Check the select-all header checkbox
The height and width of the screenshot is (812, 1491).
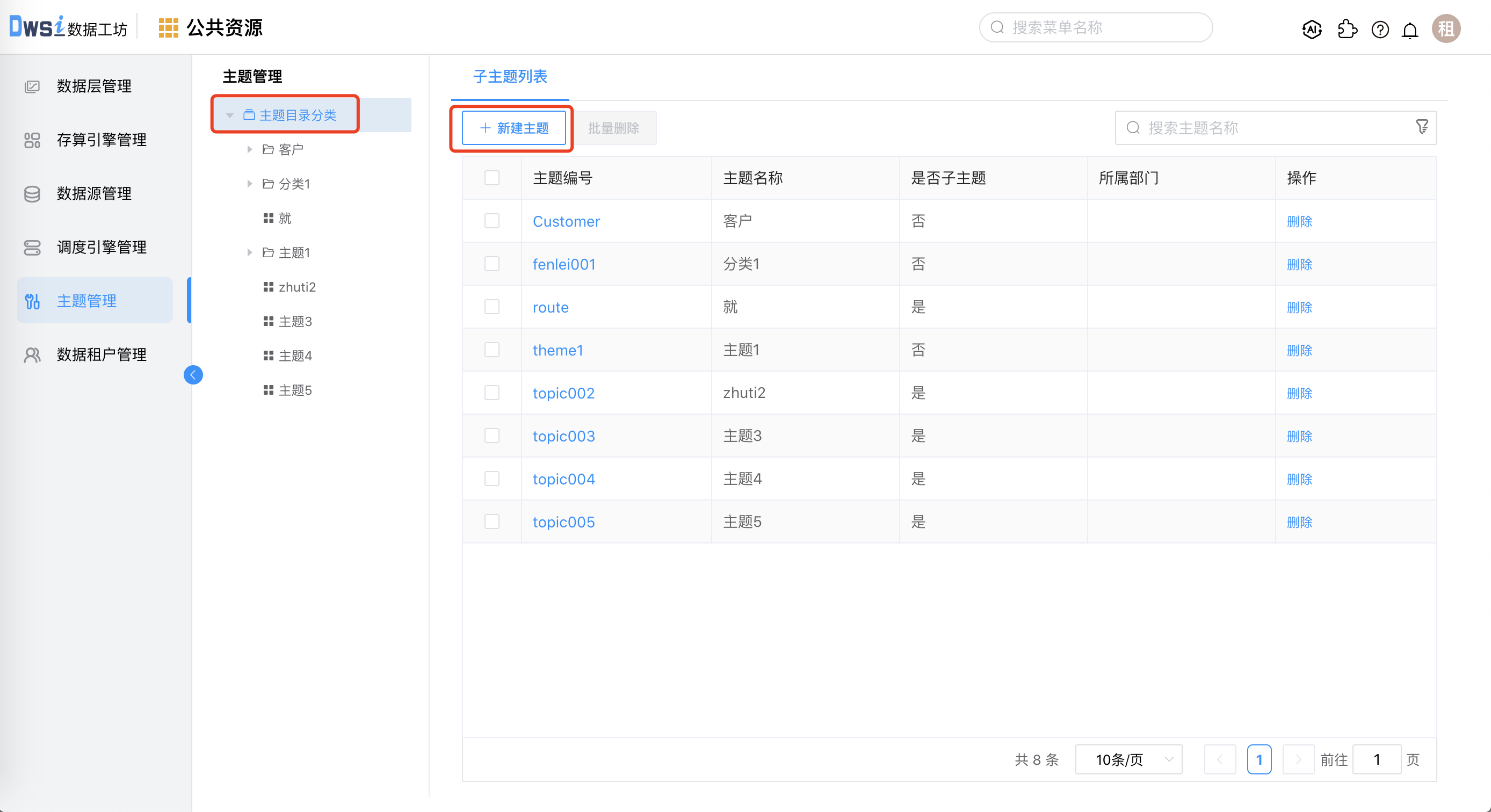pyautogui.click(x=492, y=178)
